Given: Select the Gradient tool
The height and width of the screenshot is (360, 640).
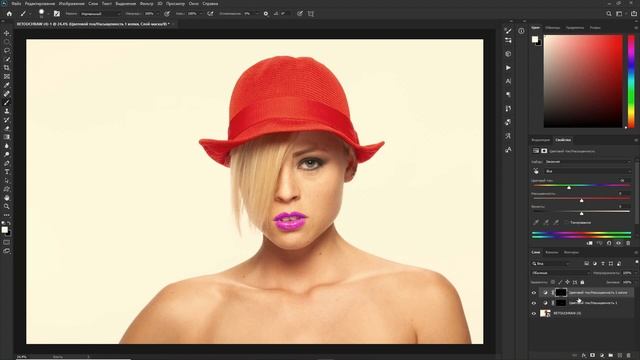Looking at the screenshot, I should [x=7, y=137].
